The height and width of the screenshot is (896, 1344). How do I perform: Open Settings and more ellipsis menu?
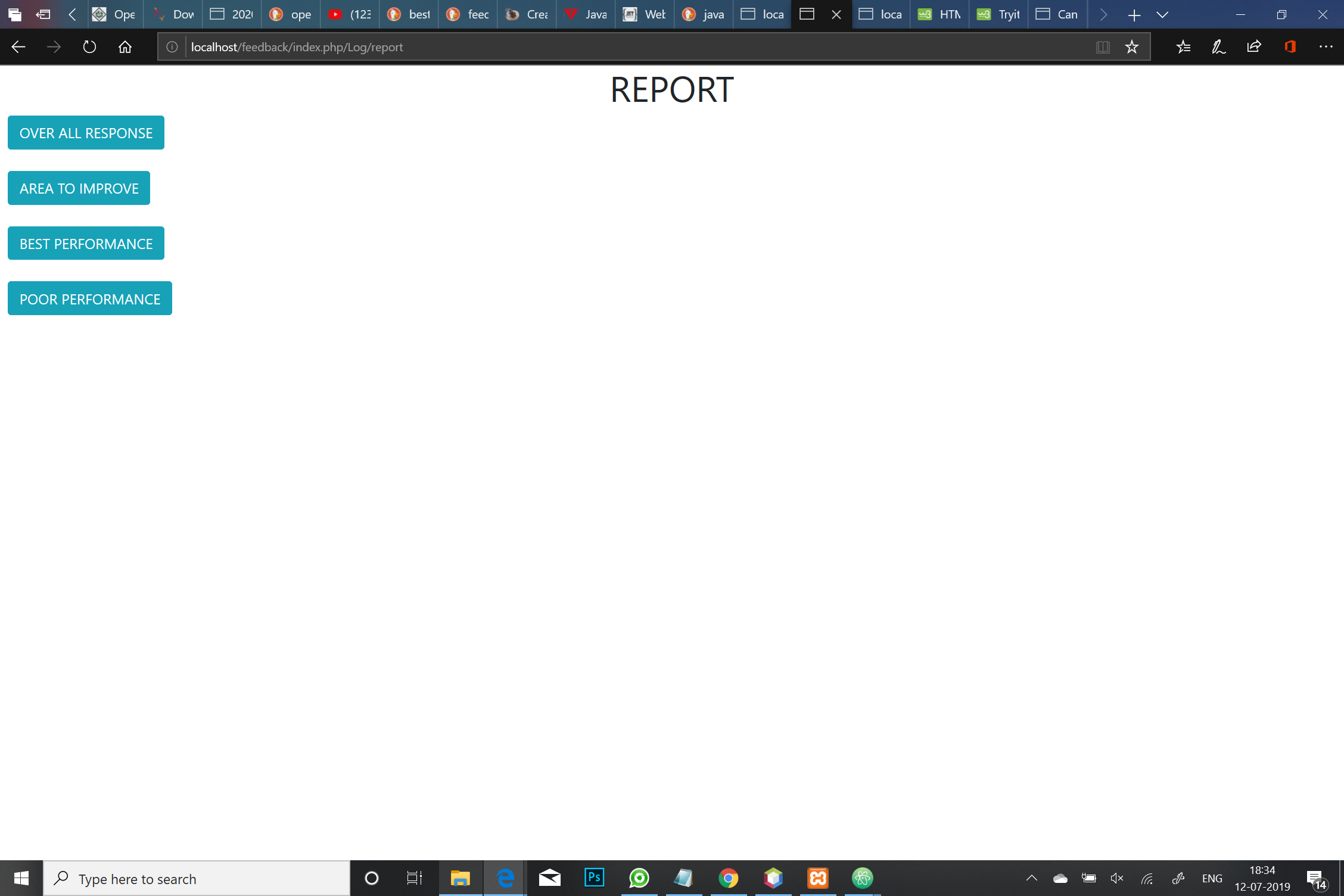click(x=1326, y=46)
